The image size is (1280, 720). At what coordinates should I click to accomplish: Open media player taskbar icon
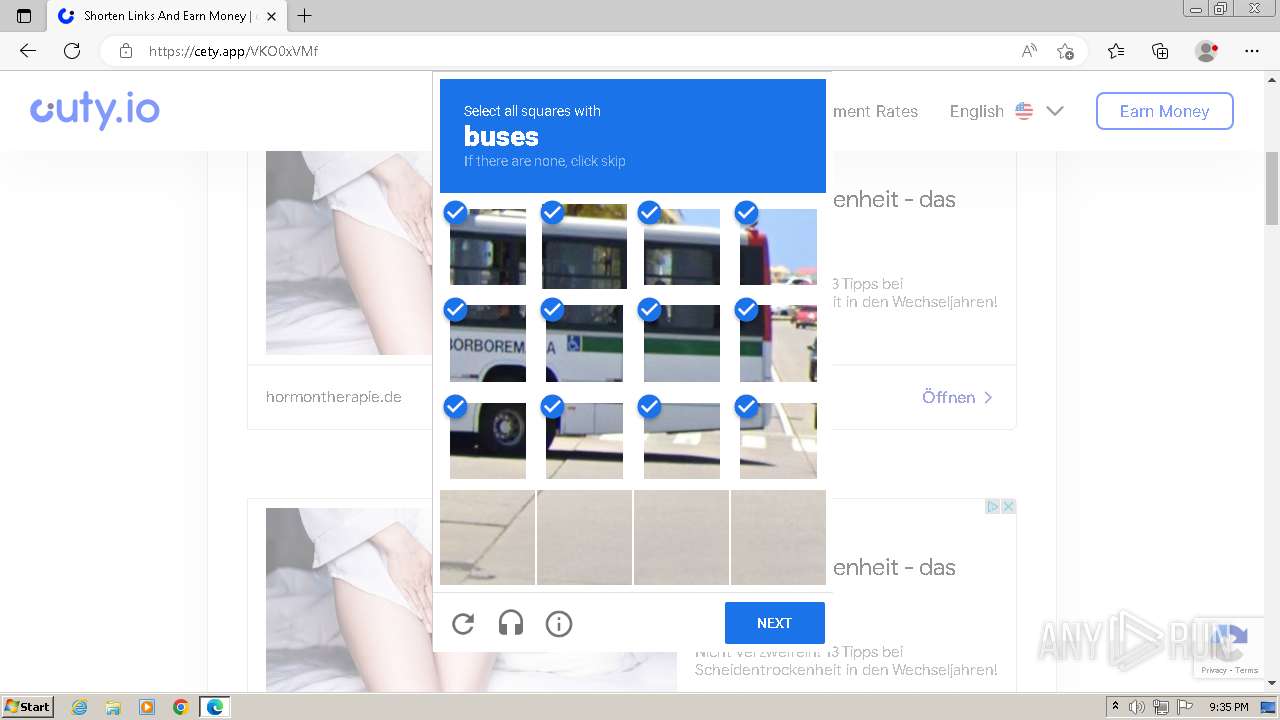[147, 707]
